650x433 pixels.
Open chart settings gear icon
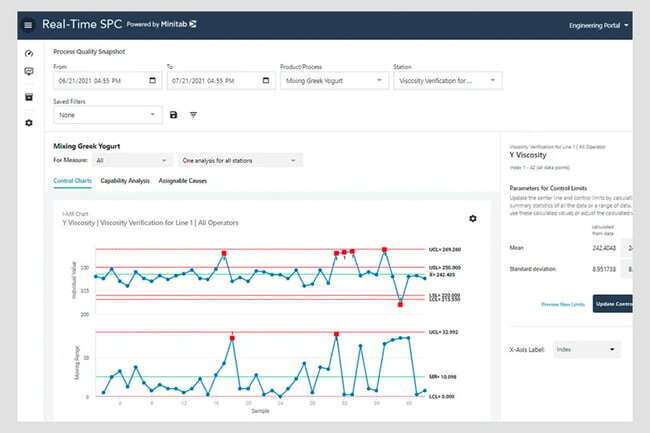coord(472,218)
